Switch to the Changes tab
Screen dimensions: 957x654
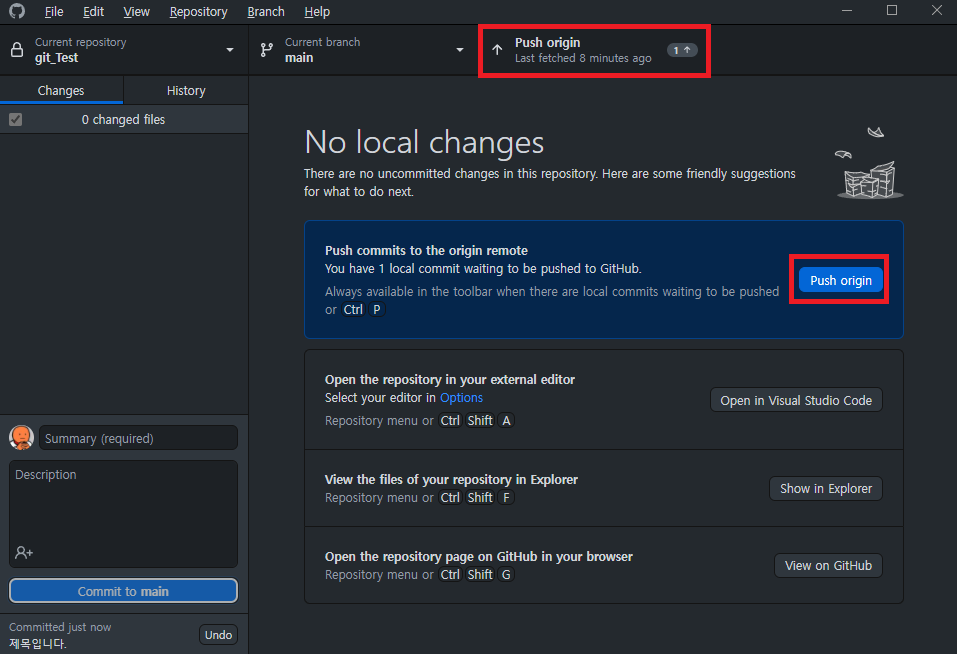click(61, 90)
